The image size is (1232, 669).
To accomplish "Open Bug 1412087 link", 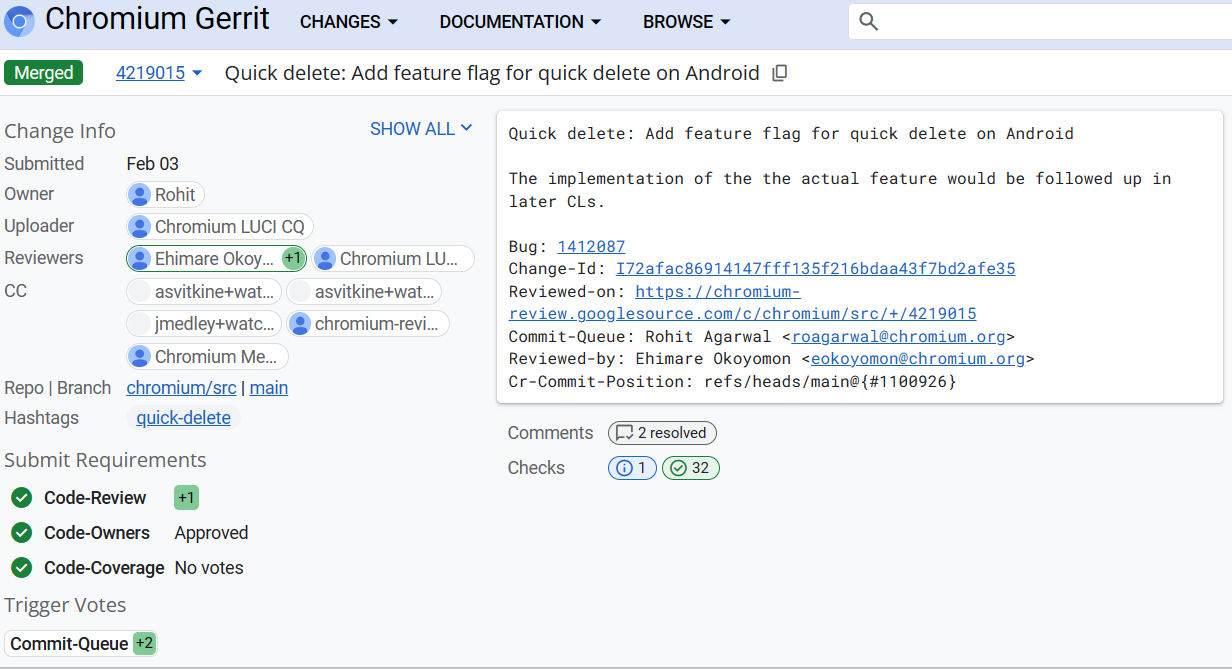I will point(591,247).
